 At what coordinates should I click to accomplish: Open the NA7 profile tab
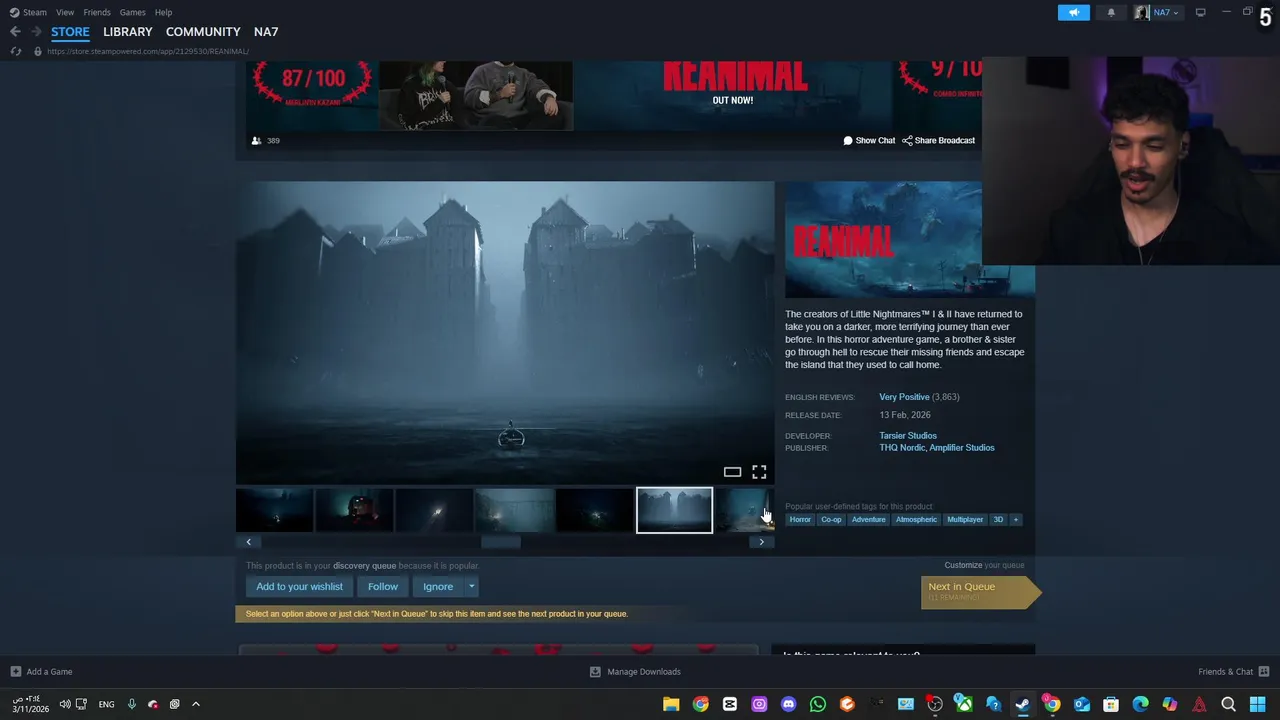pyautogui.click(x=266, y=32)
